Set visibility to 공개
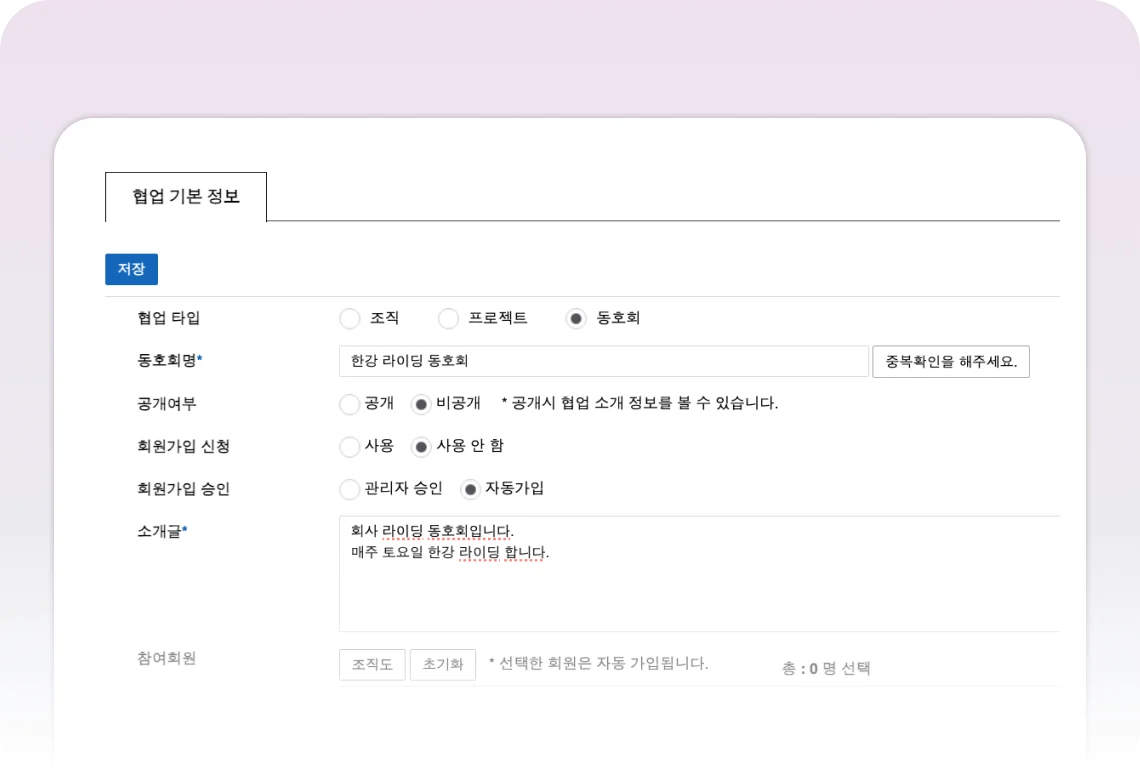The height and width of the screenshot is (780, 1140). [x=350, y=404]
